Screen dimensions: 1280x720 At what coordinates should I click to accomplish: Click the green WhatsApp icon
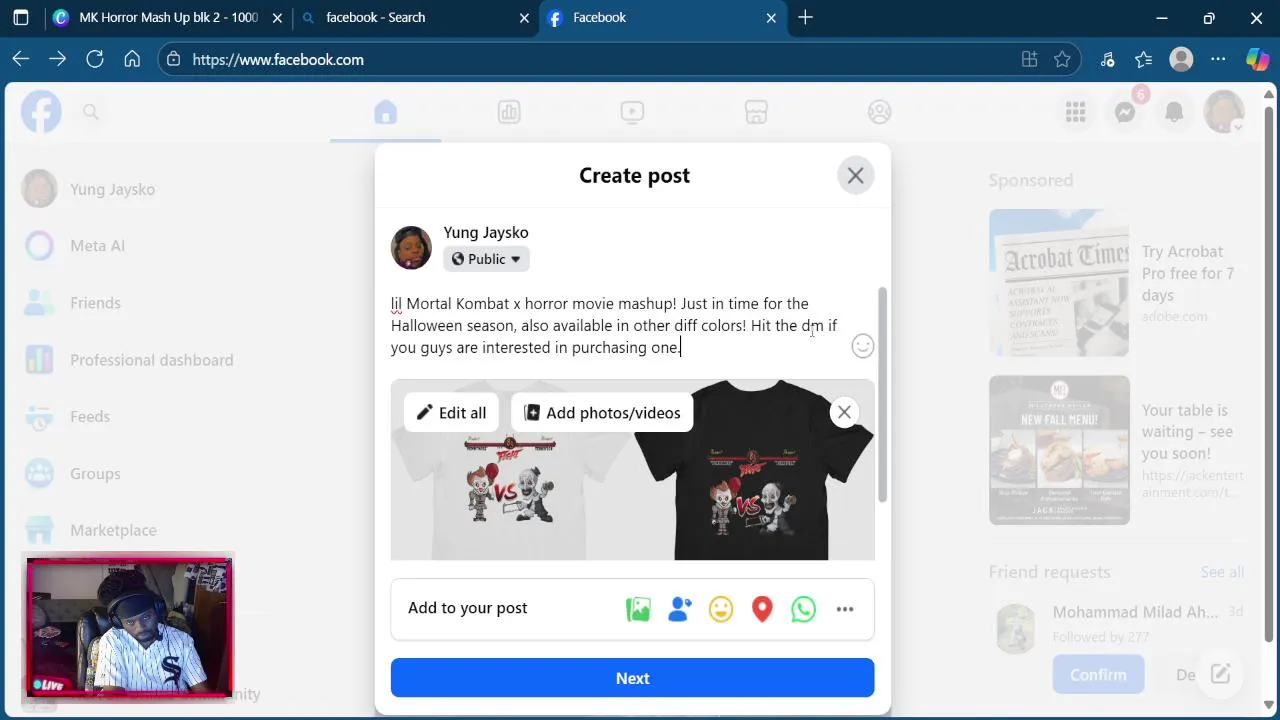point(803,609)
